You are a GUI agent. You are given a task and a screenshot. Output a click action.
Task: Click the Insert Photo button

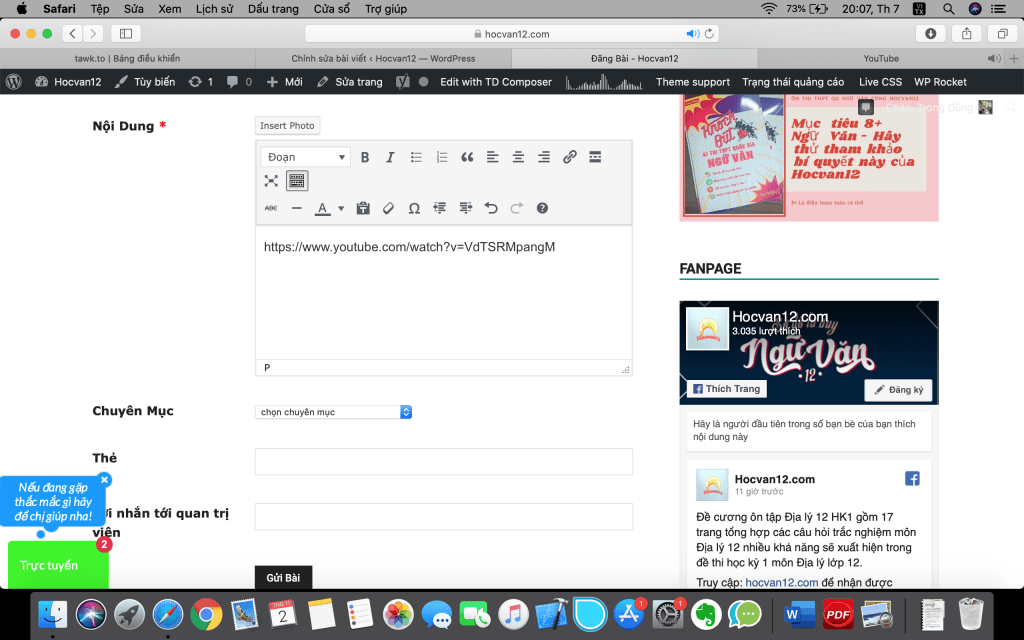tap(287, 125)
